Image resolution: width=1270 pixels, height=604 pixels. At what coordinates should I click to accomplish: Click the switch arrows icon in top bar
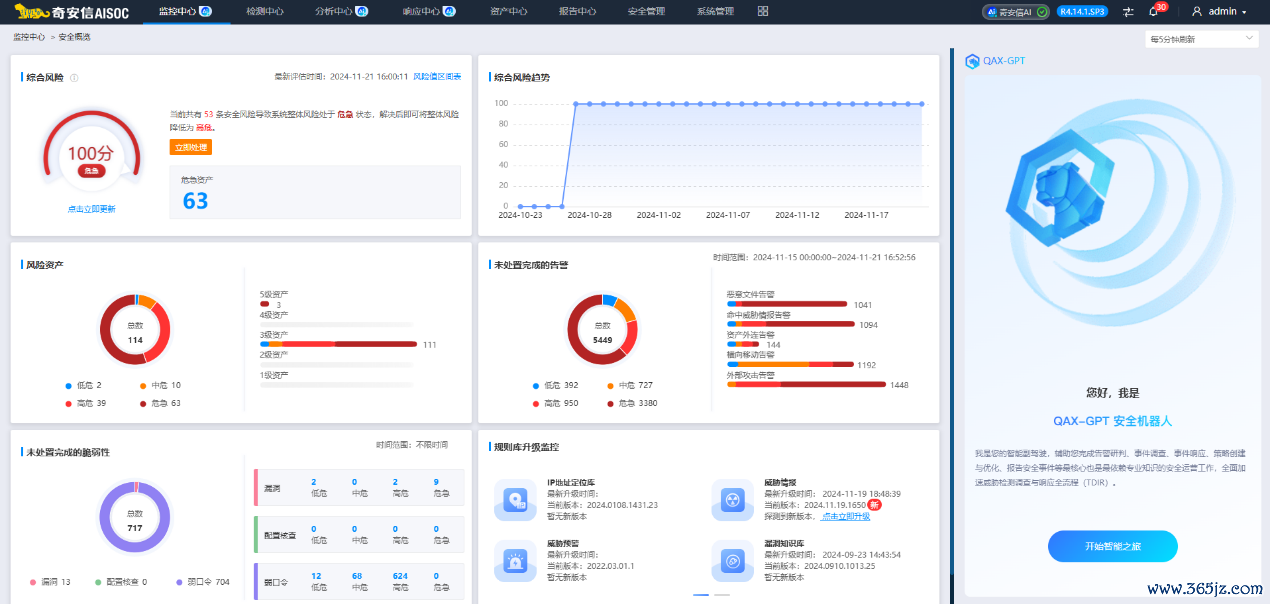(x=1128, y=12)
